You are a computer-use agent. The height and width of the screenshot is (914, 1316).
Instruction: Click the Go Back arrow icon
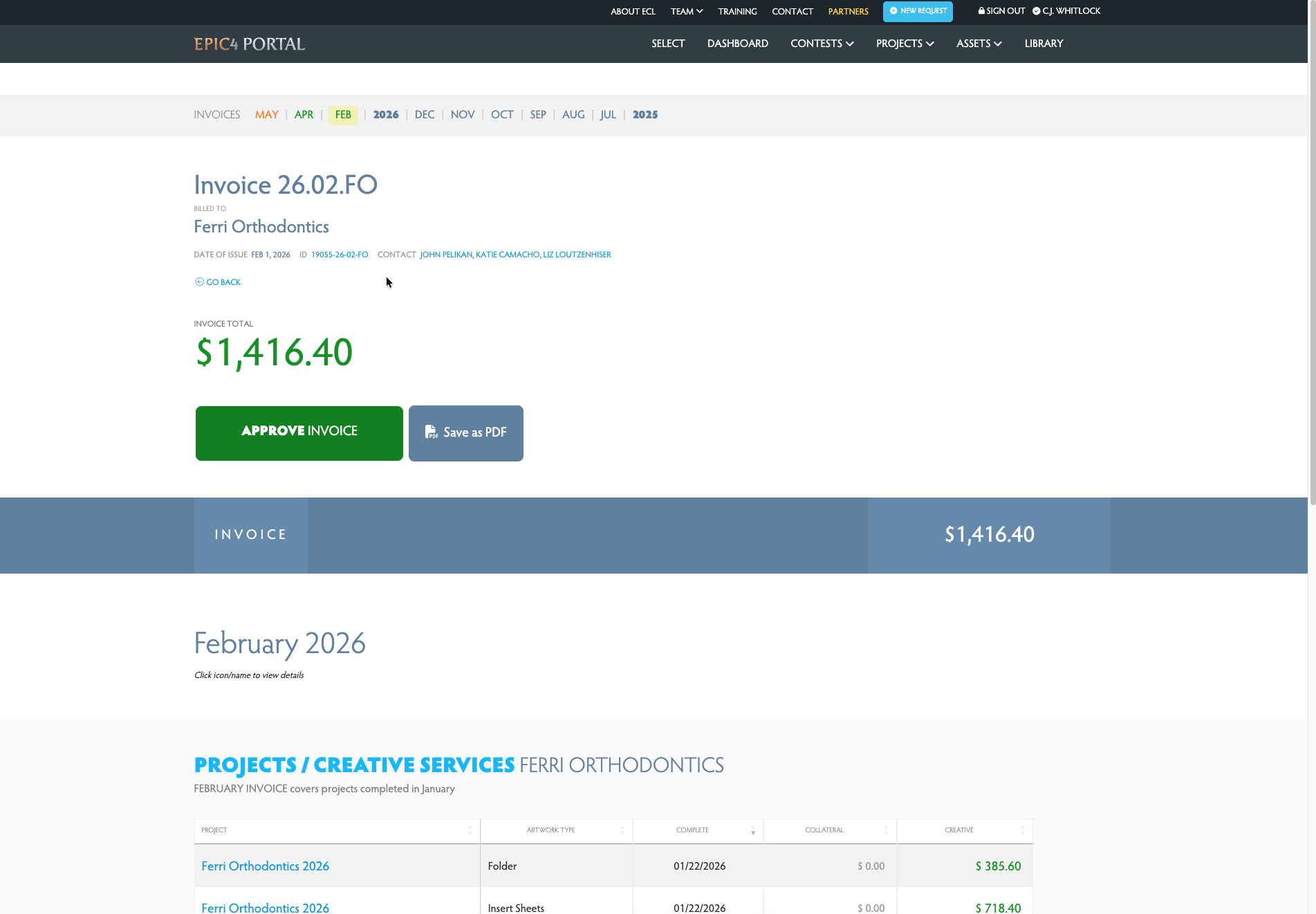pyautogui.click(x=199, y=282)
